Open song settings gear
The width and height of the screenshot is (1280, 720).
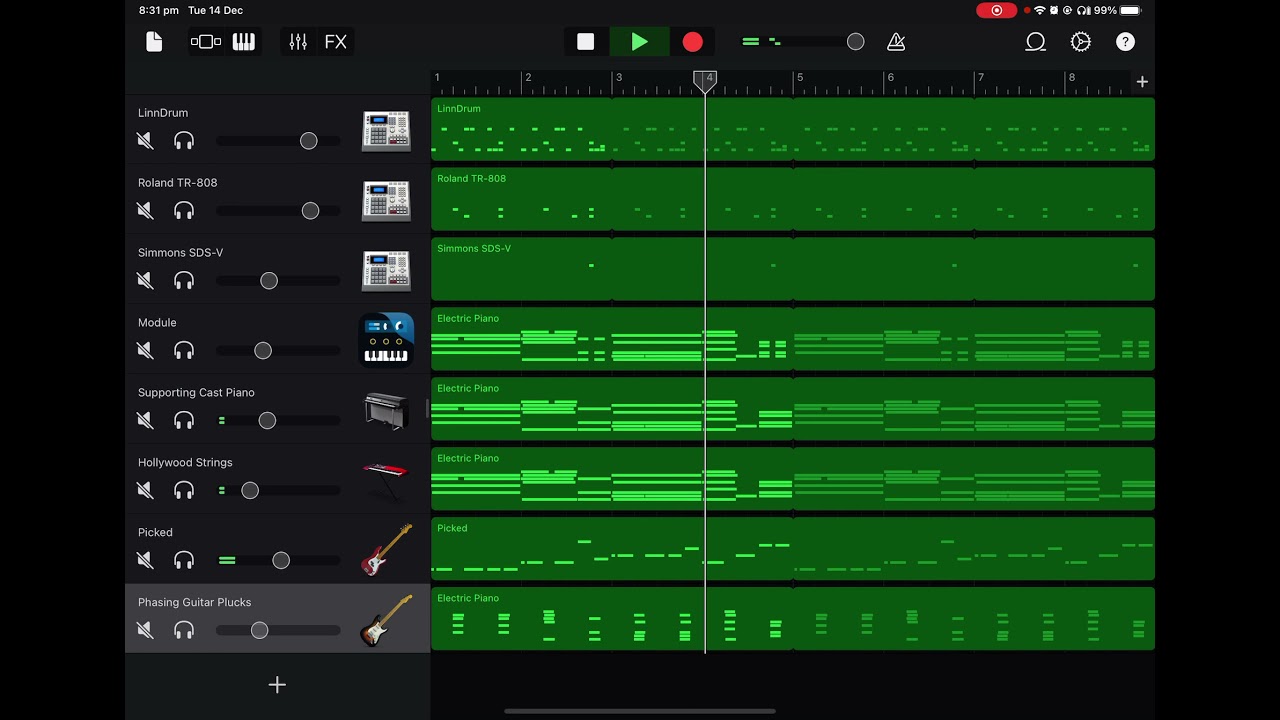click(1081, 42)
